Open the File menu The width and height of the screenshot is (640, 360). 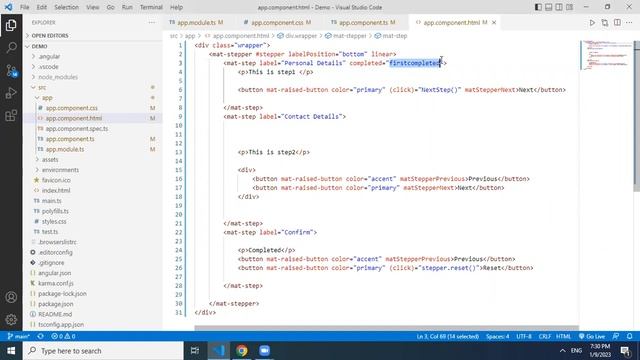coord(24,7)
